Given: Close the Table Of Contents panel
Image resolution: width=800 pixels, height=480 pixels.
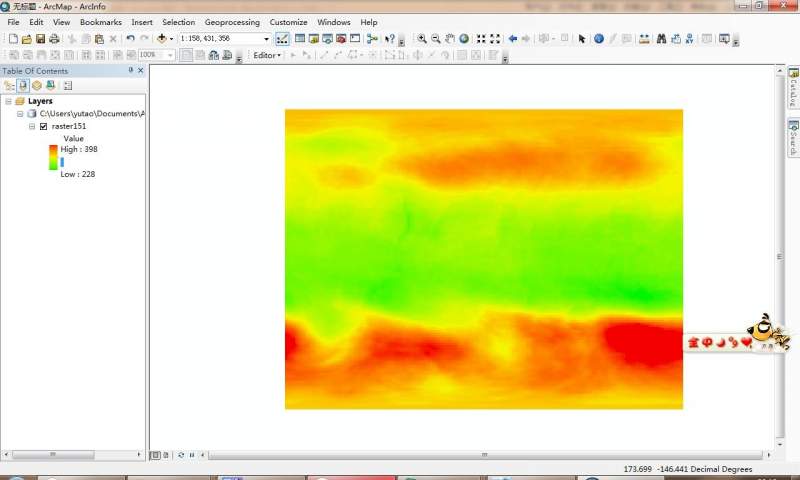Looking at the screenshot, I should pyautogui.click(x=141, y=70).
